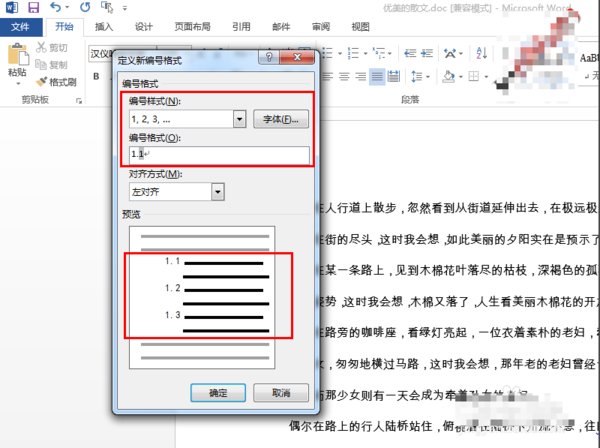Click 格式刷 format painter

(56, 82)
